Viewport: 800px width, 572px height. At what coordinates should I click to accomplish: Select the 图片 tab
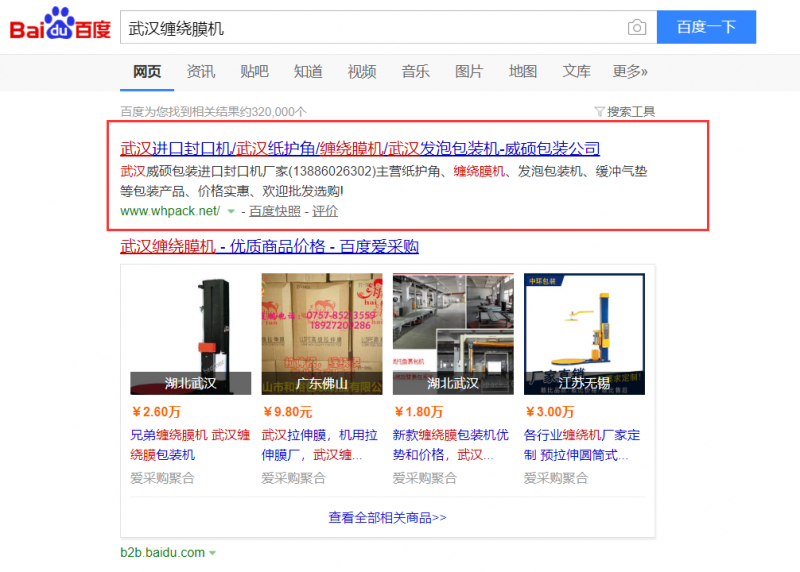click(468, 71)
